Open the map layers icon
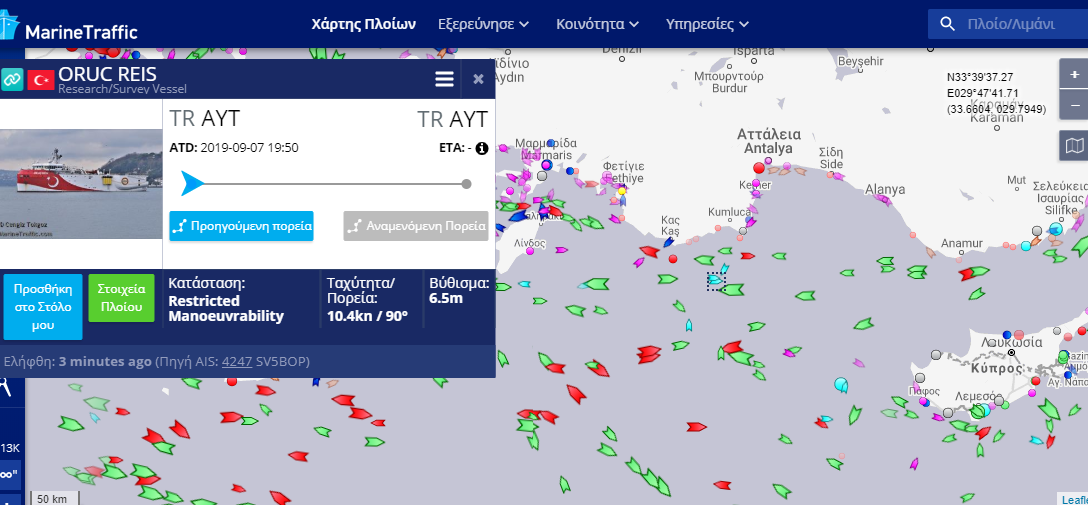The width and height of the screenshot is (1088, 505). coord(1074,146)
